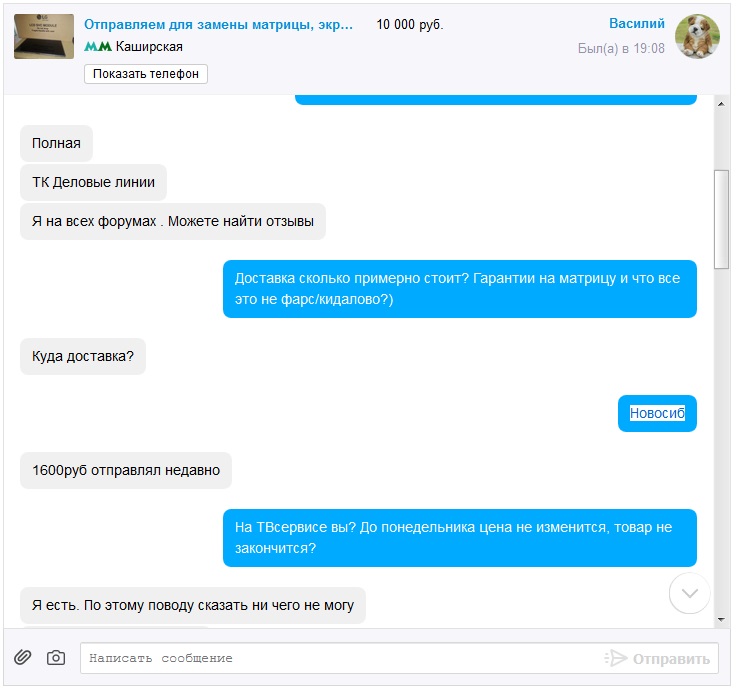
Task: Click the scrollbar up arrow
Action: pyautogui.click(x=721, y=104)
